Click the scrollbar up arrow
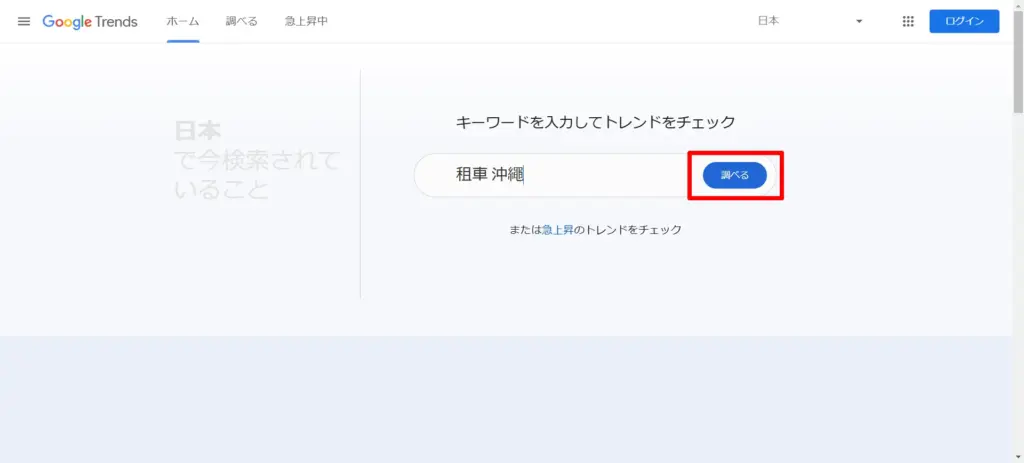Image resolution: width=1024 pixels, height=463 pixels. pos(1018,5)
